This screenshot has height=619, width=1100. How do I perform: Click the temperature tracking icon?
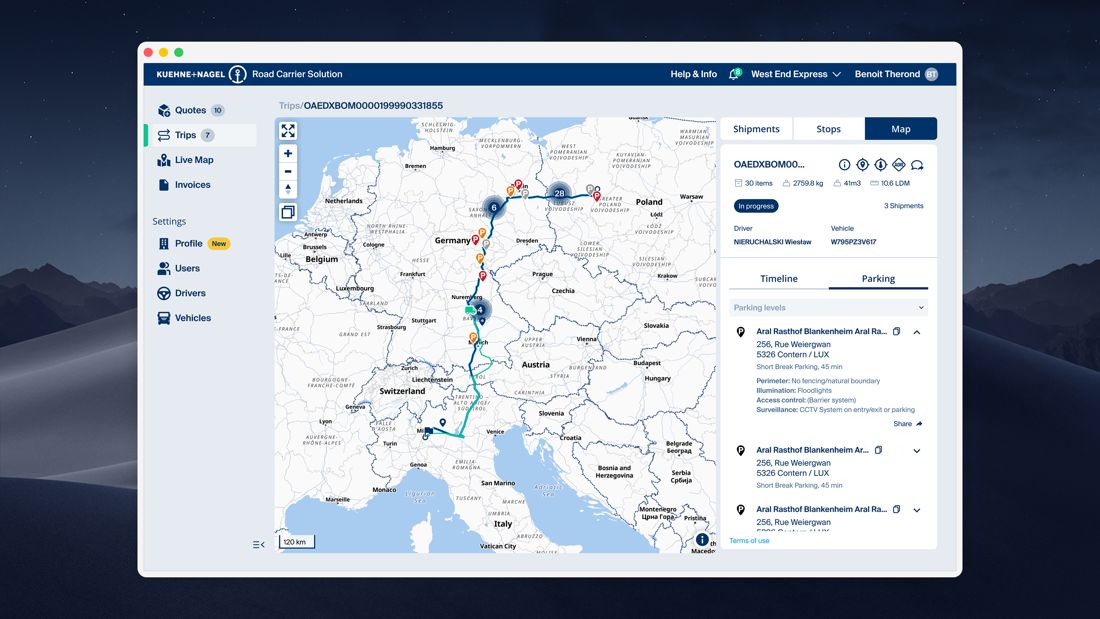(x=880, y=164)
